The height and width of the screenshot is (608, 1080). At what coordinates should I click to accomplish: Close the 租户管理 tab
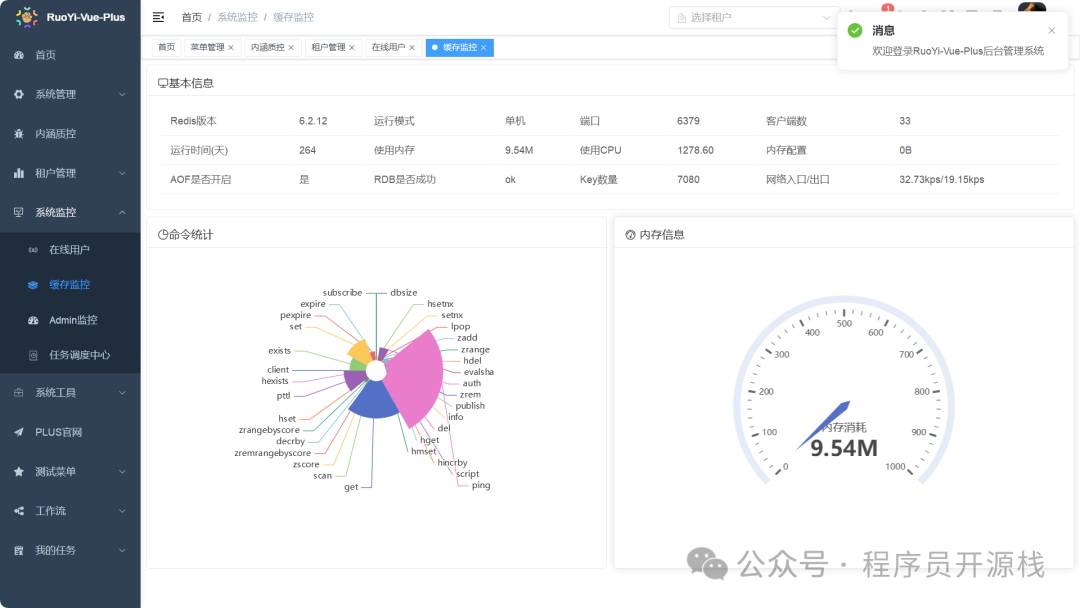(x=352, y=48)
